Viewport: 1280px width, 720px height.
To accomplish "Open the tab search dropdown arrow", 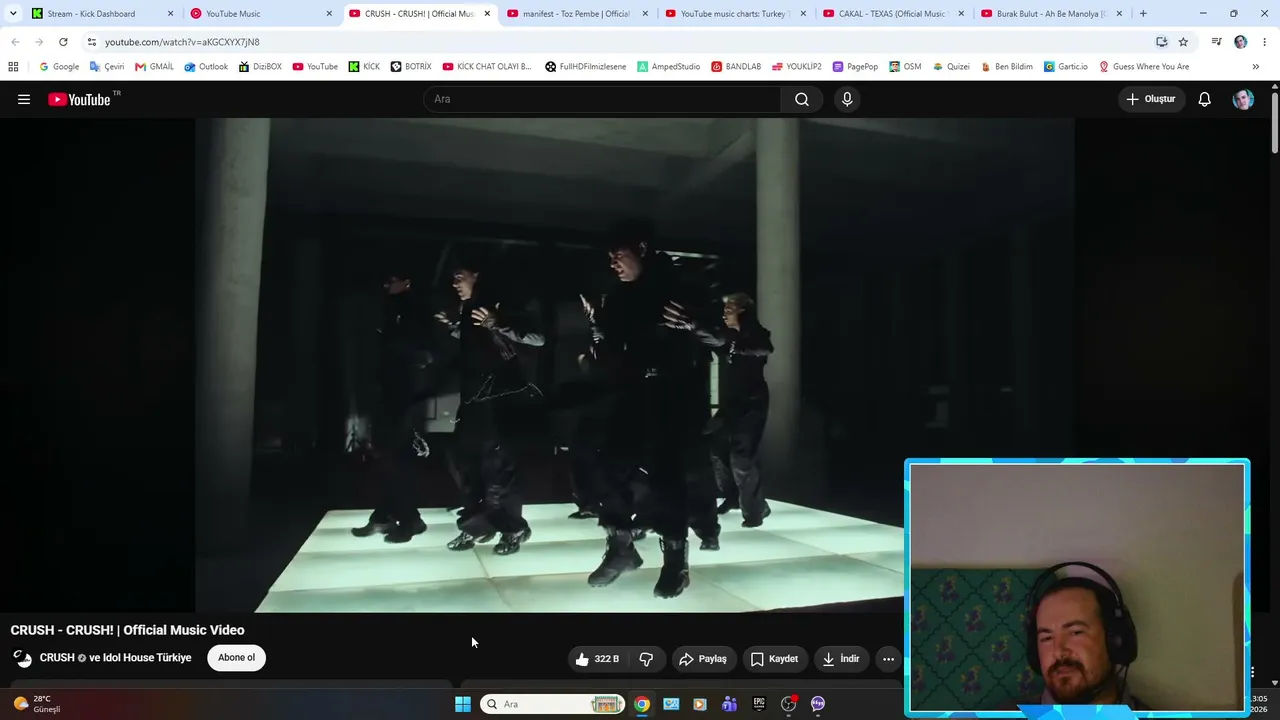I will [x=13, y=14].
